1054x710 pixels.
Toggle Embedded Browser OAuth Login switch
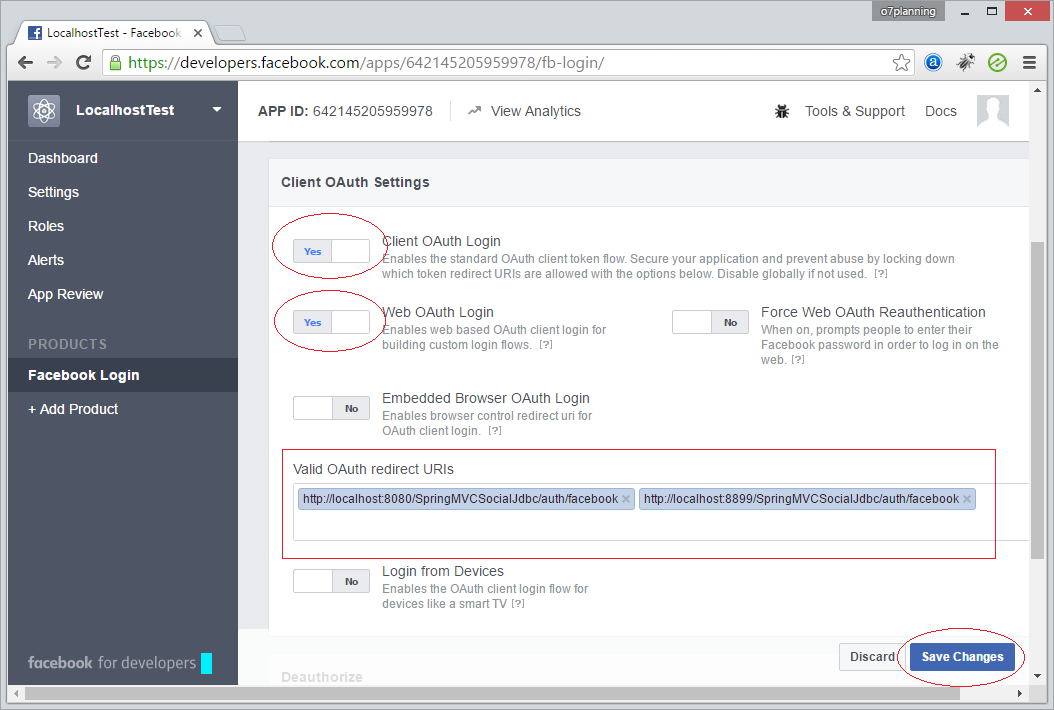point(331,408)
